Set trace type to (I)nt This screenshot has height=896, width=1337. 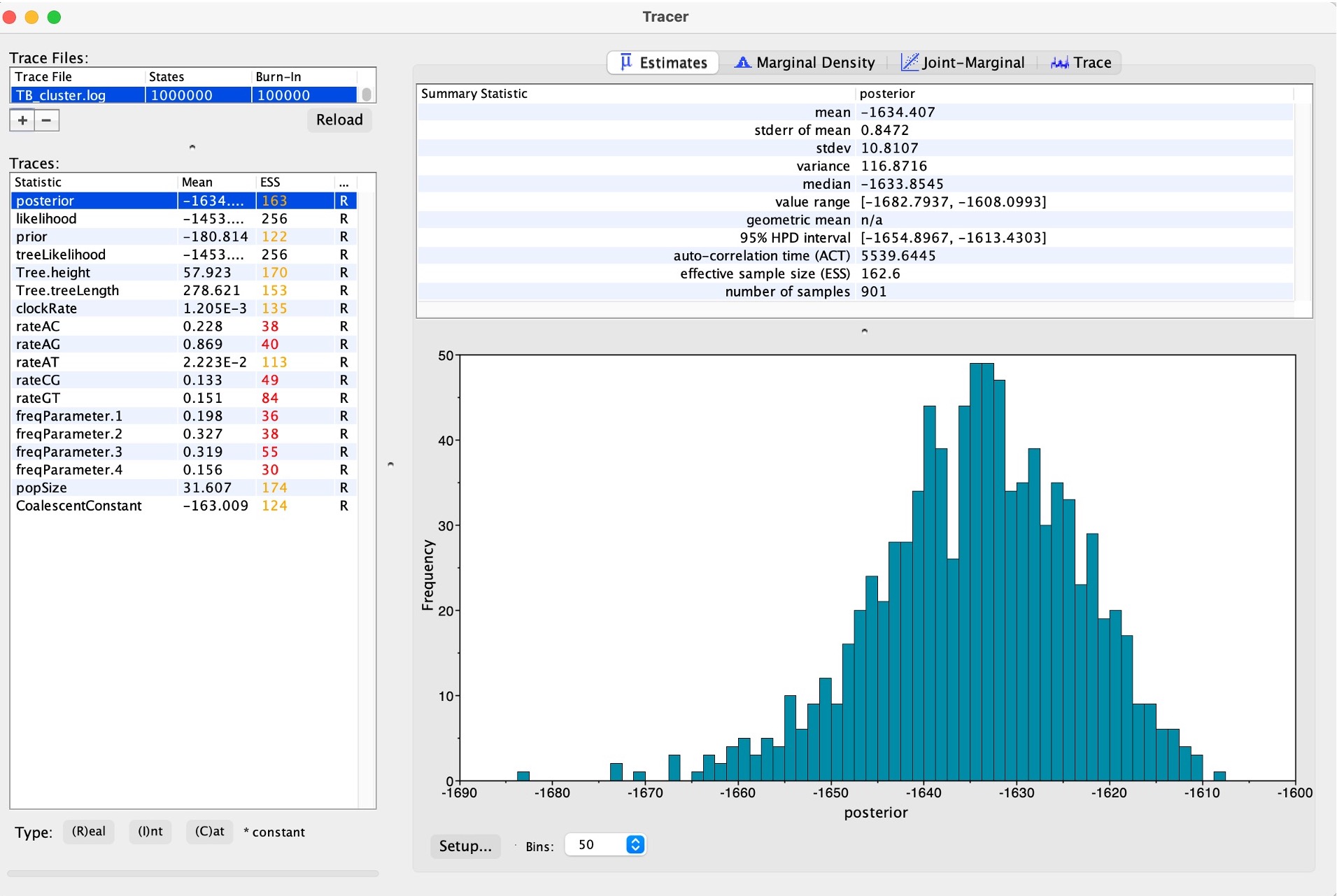tap(150, 832)
